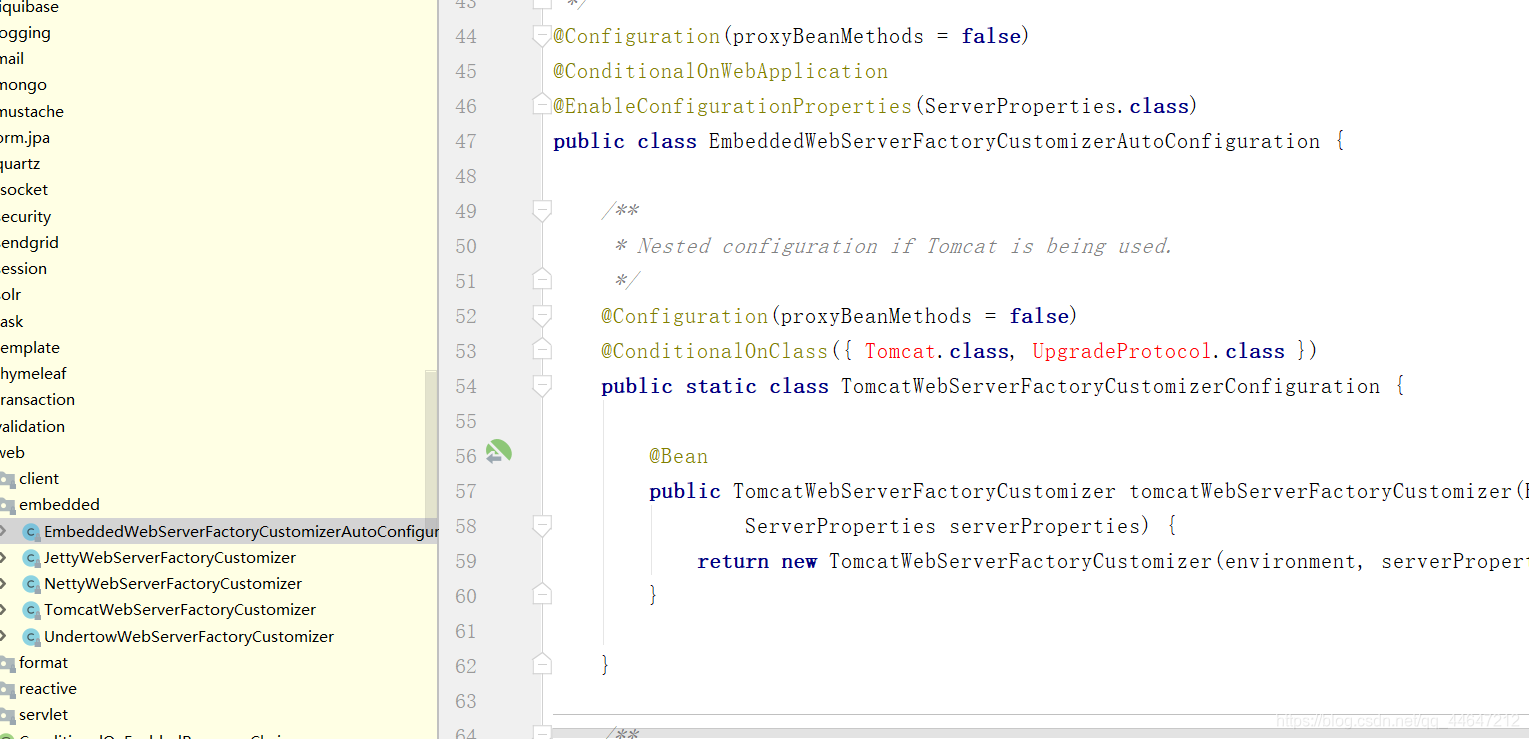Click the EmbeddedWebServerFactoryCustomizerAutoConfiguration class name on line 47

coord(1015,142)
